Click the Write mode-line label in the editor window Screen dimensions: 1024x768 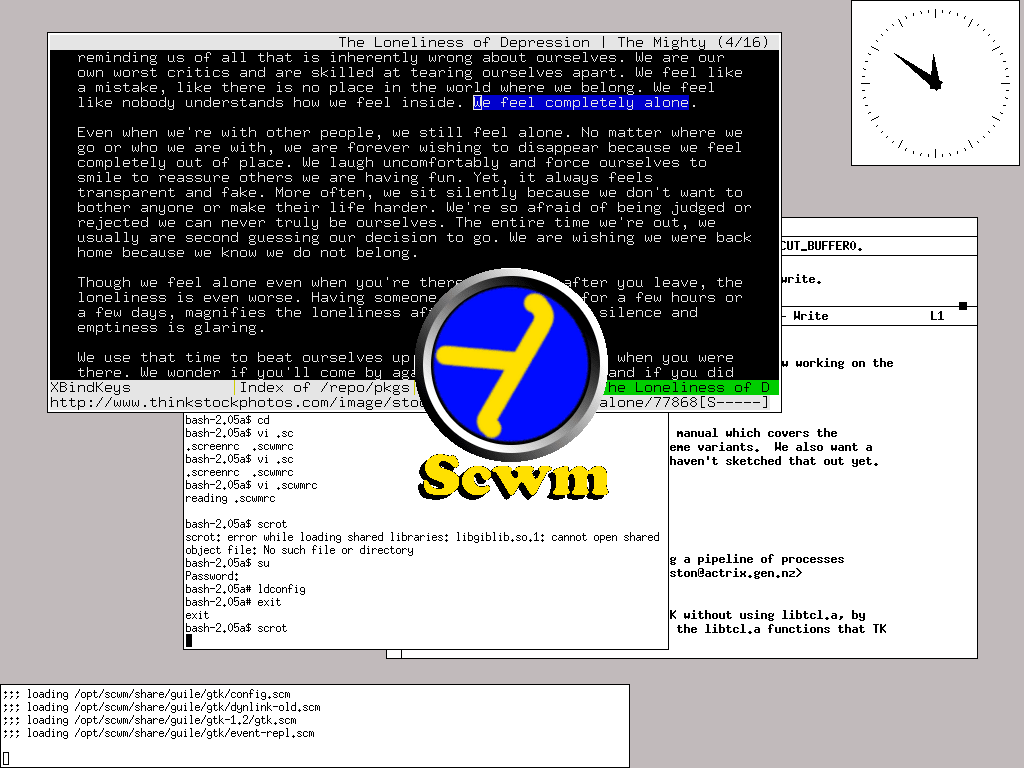[x=810, y=316]
